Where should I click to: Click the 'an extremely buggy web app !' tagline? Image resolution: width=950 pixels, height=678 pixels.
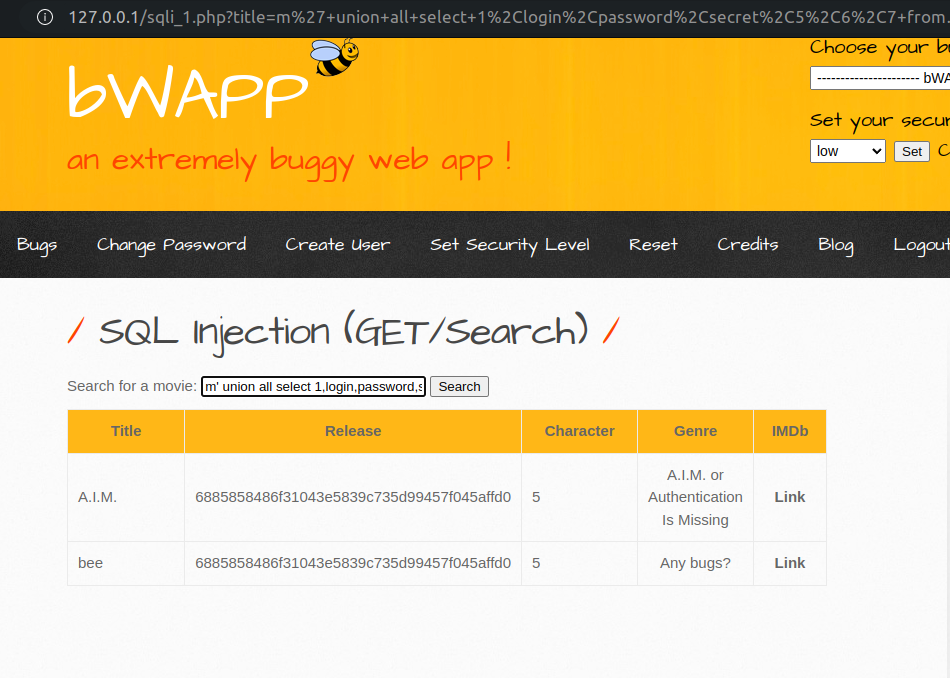point(290,161)
